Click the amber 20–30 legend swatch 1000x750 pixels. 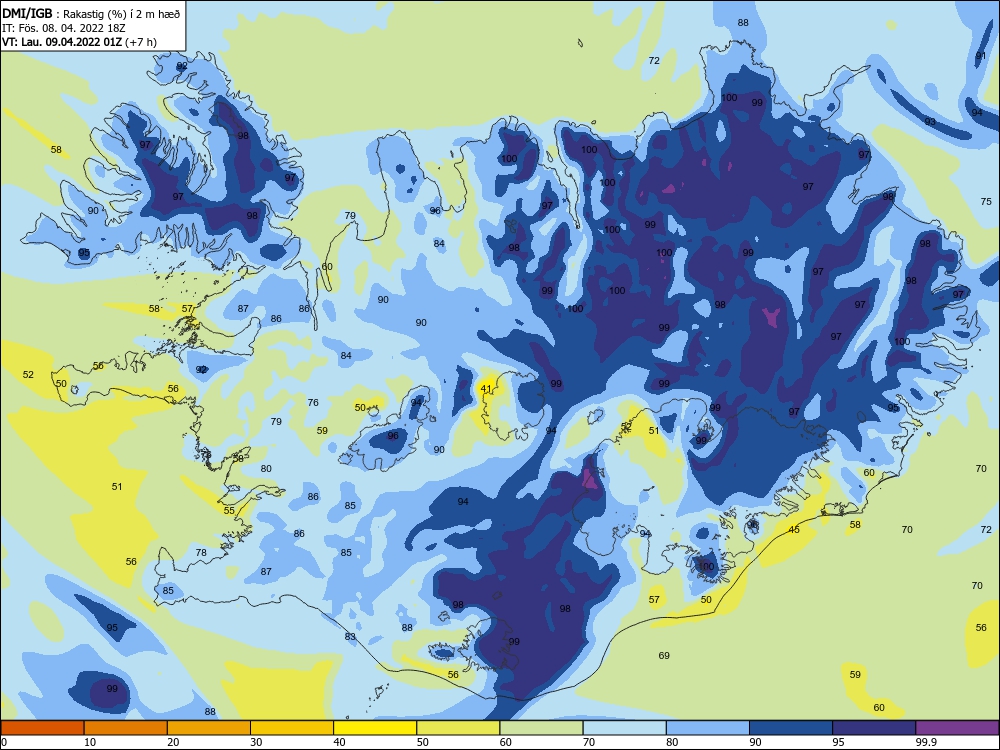209,728
